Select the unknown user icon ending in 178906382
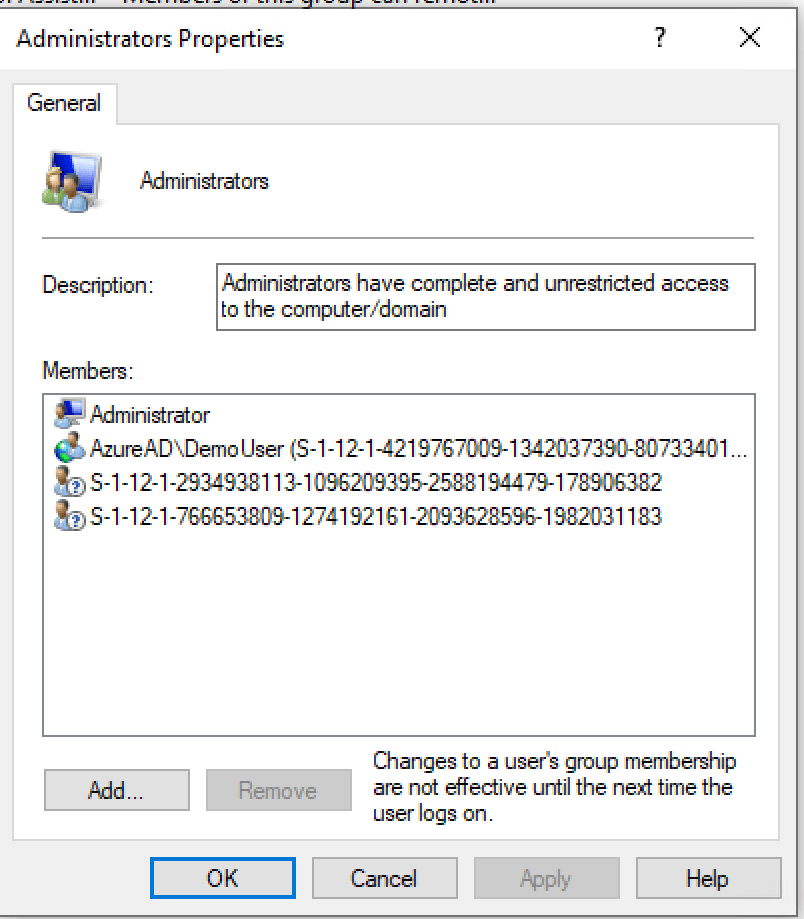 pos(65,485)
